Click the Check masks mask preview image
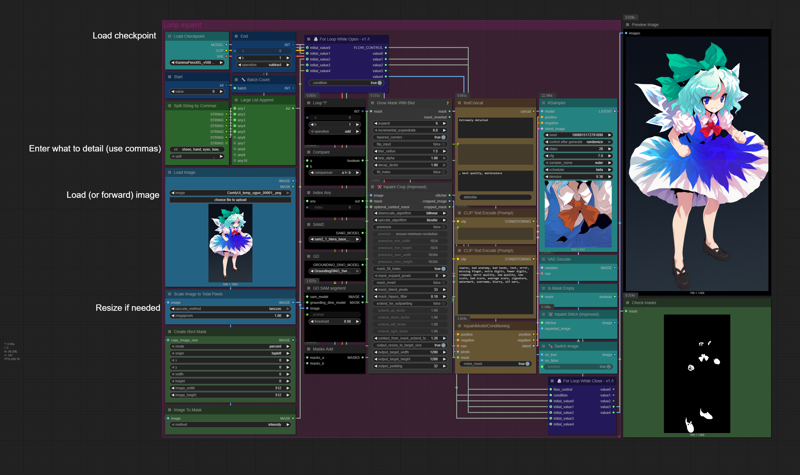Image resolution: width=800 pixels, height=475 pixels. (697, 374)
